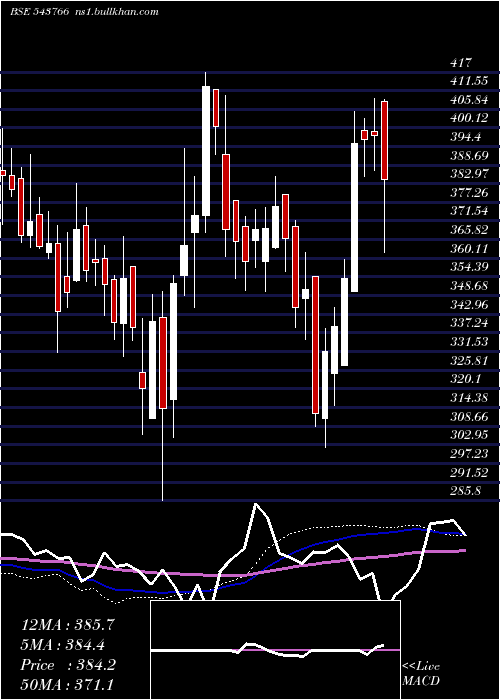500x700 pixels.
Task: Click the 297.23 price axis label
Action: coord(469,454)
